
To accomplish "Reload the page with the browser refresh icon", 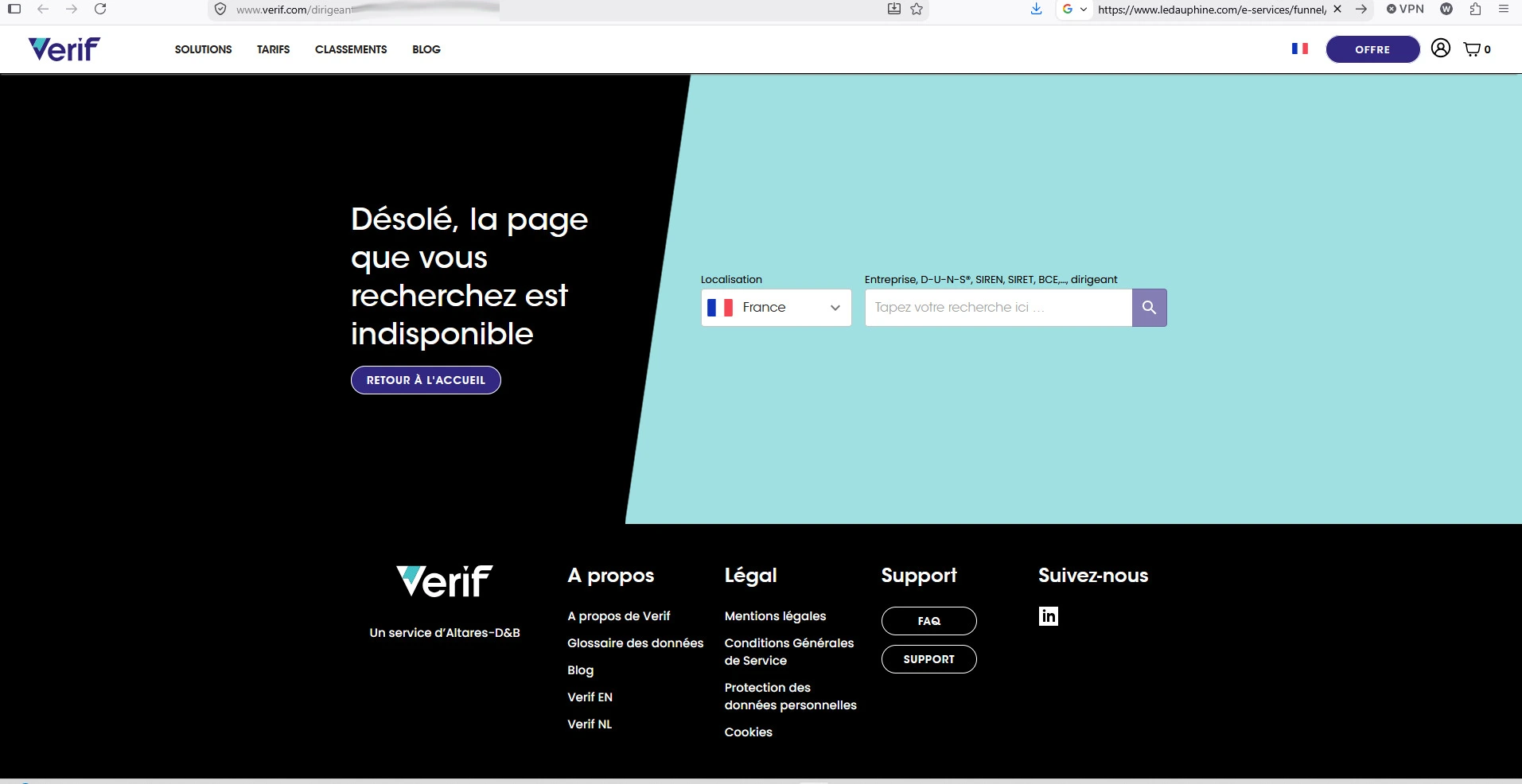I will [100, 10].
